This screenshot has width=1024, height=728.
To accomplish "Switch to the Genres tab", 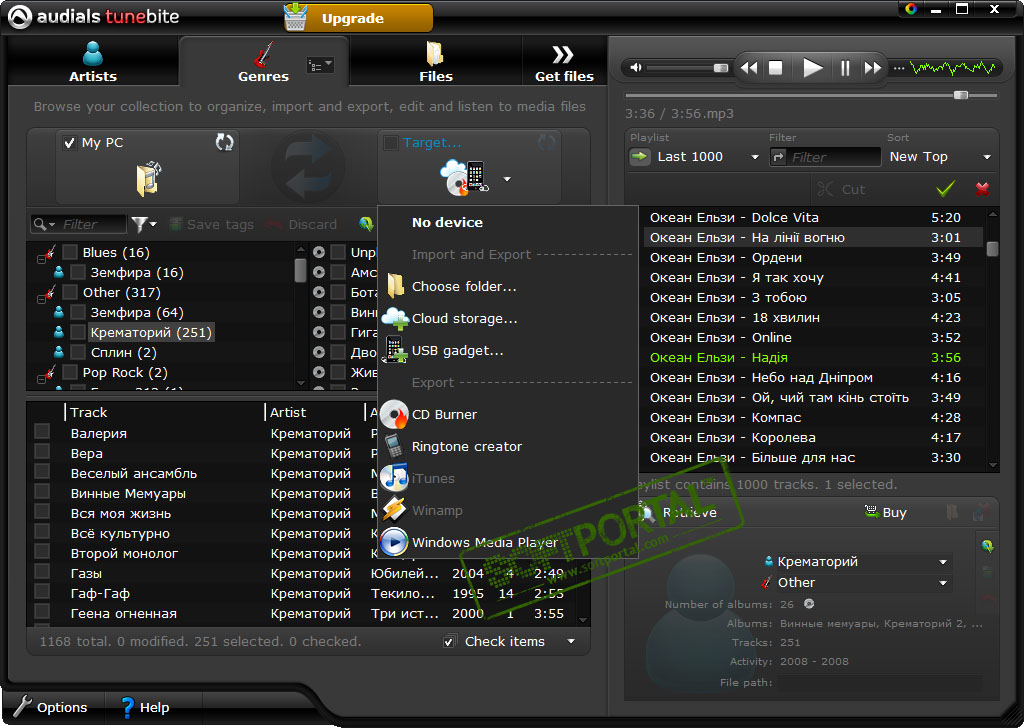I will pyautogui.click(x=263, y=62).
